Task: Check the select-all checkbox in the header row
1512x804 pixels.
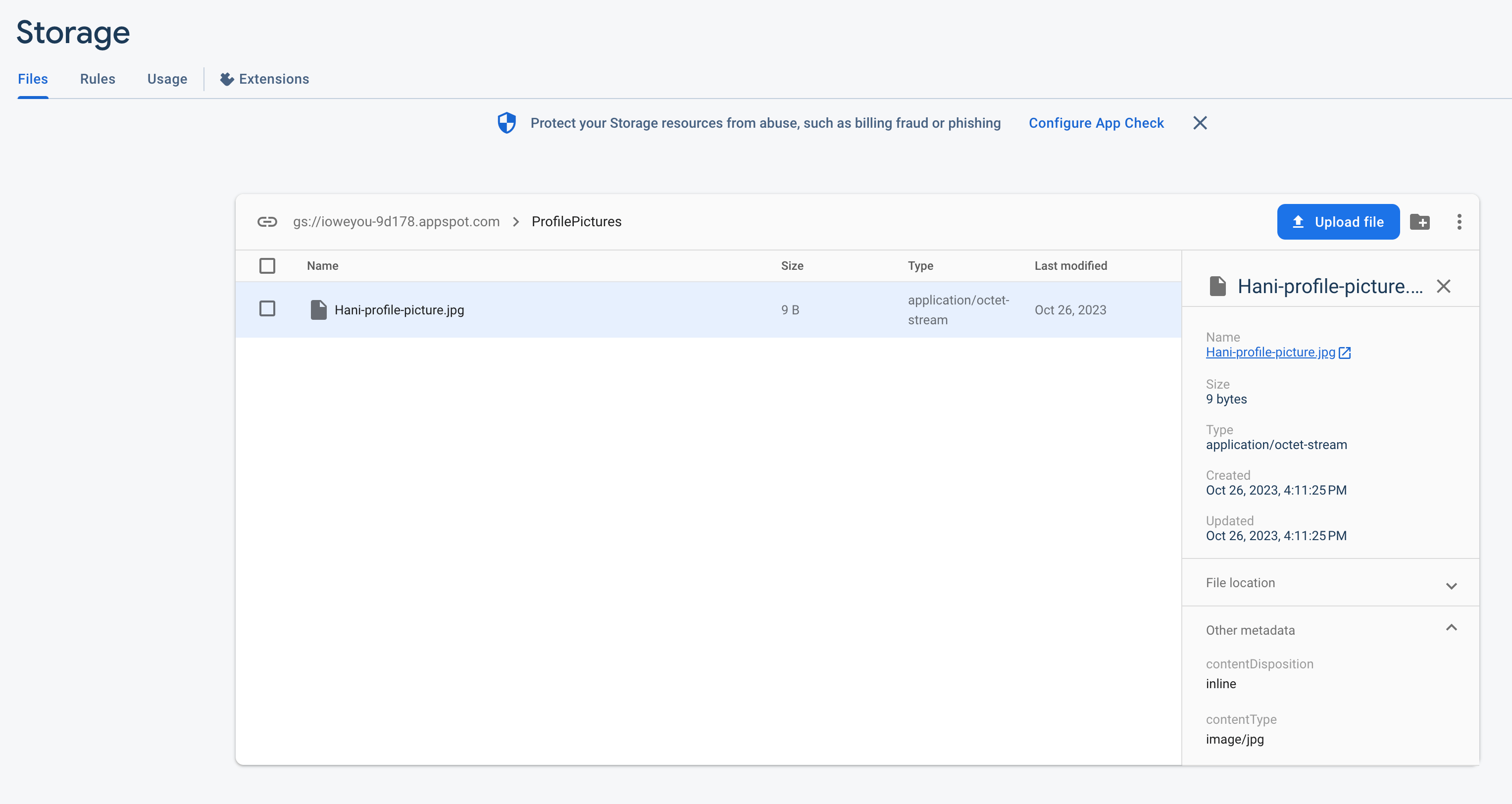Action: (267, 265)
